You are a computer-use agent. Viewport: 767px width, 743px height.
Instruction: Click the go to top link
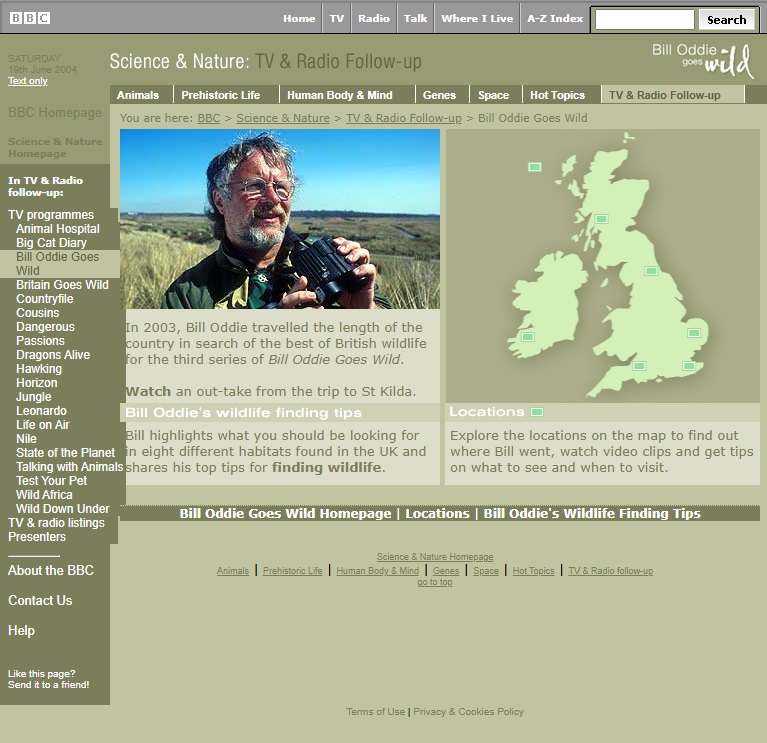[435, 582]
